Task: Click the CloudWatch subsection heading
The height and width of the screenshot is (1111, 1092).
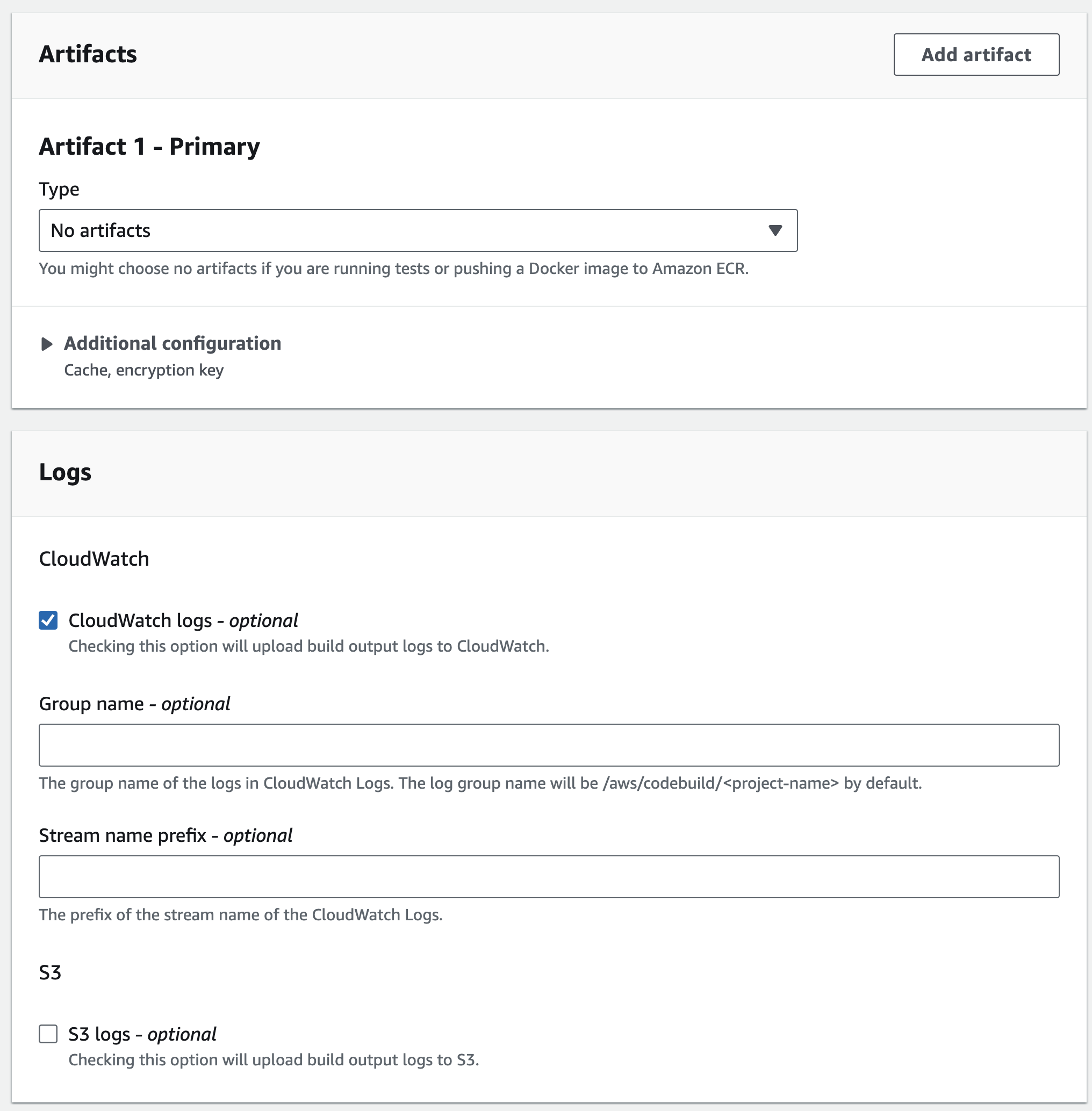Action: pos(94,559)
